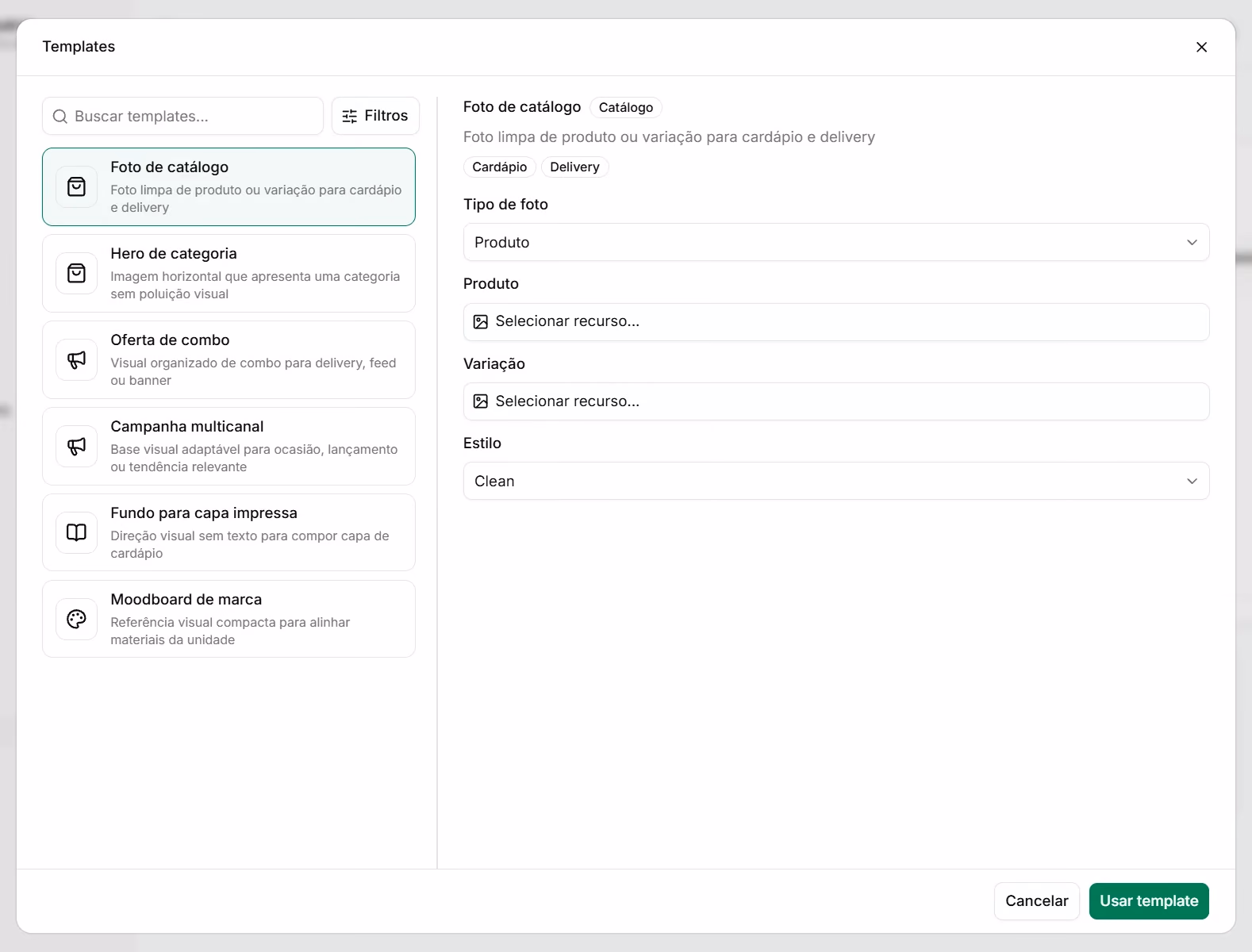Image resolution: width=1252 pixels, height=952 pixels.
Task: Pick the Fundo para capa impressa title
Action: tap(204, 513)
